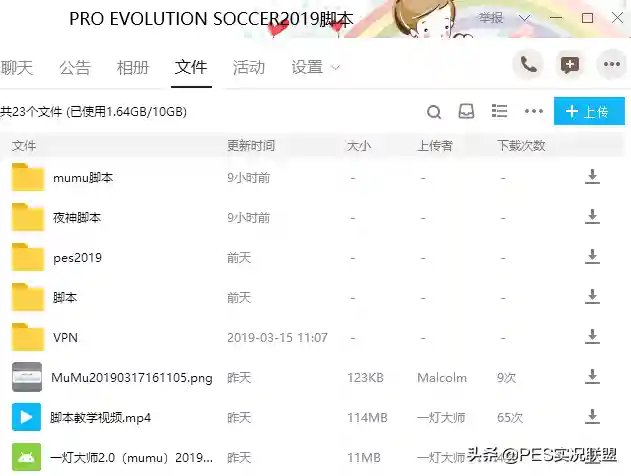
Task: Sort by 上传者 column header
Action: click(x=435, y=145)
